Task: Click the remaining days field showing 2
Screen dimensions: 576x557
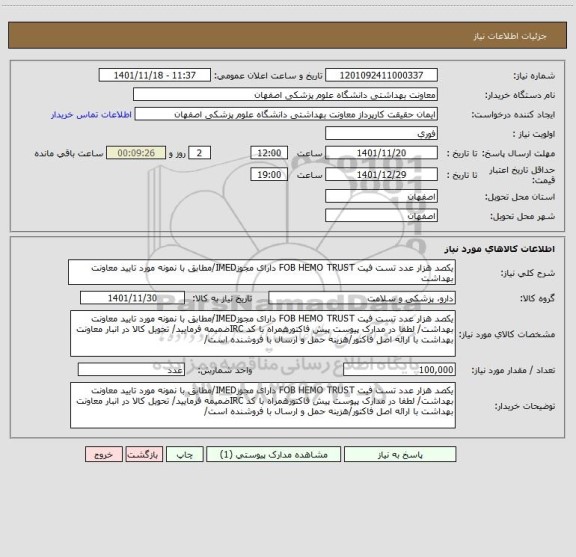Action: [x=199, y=153]
